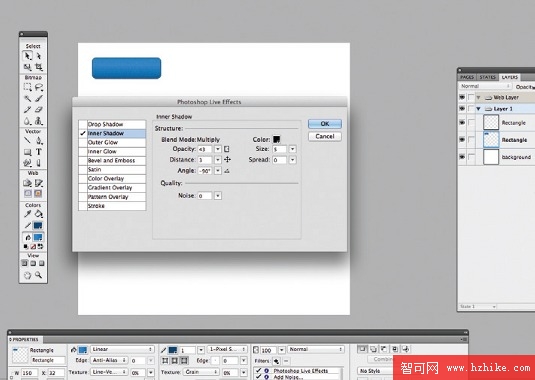Image resolution: width=535 pixels, height=380 pixels.
Task: Select the Rectangle vector tool
Action: pyautogui.click(x=28, y=152)
